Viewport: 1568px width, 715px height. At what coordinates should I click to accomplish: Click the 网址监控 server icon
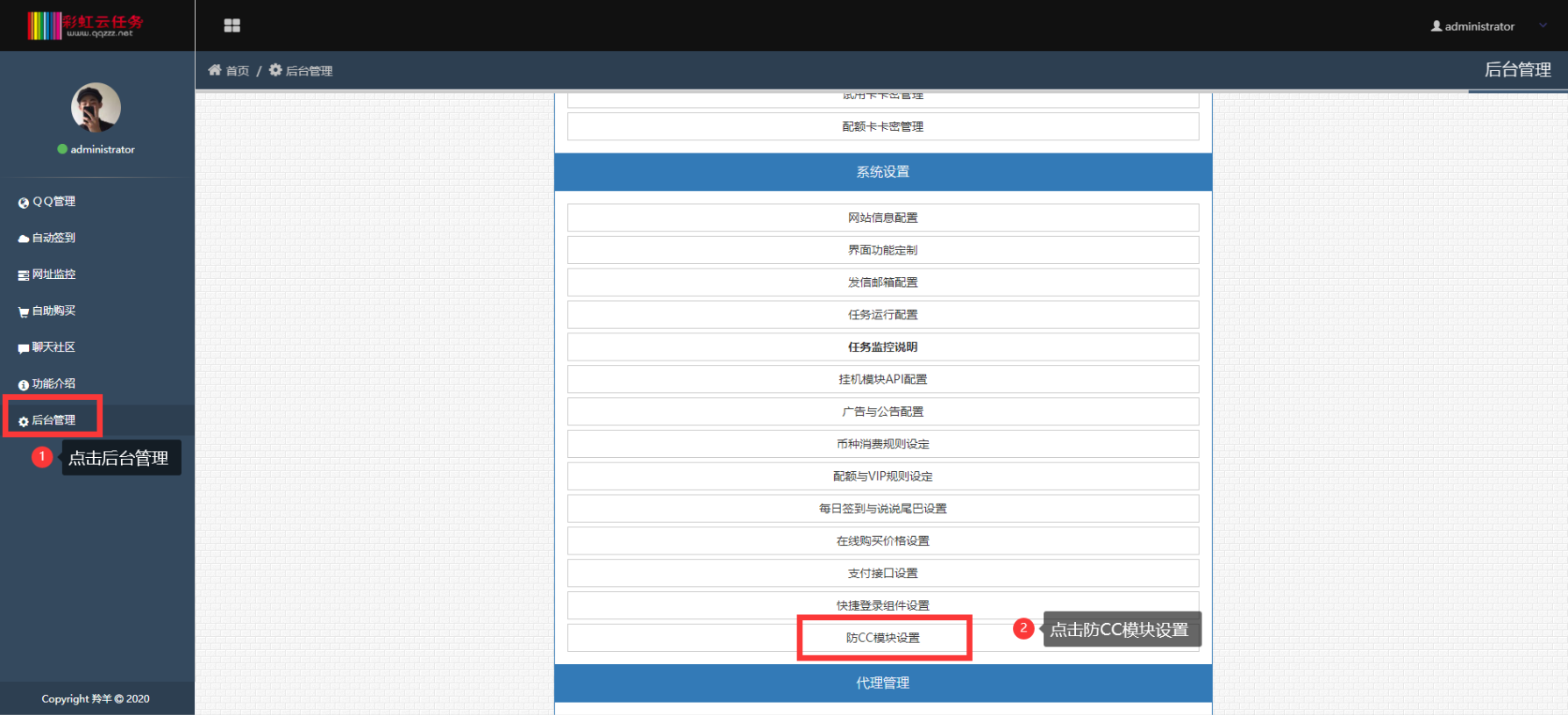[x=24, y=275]
